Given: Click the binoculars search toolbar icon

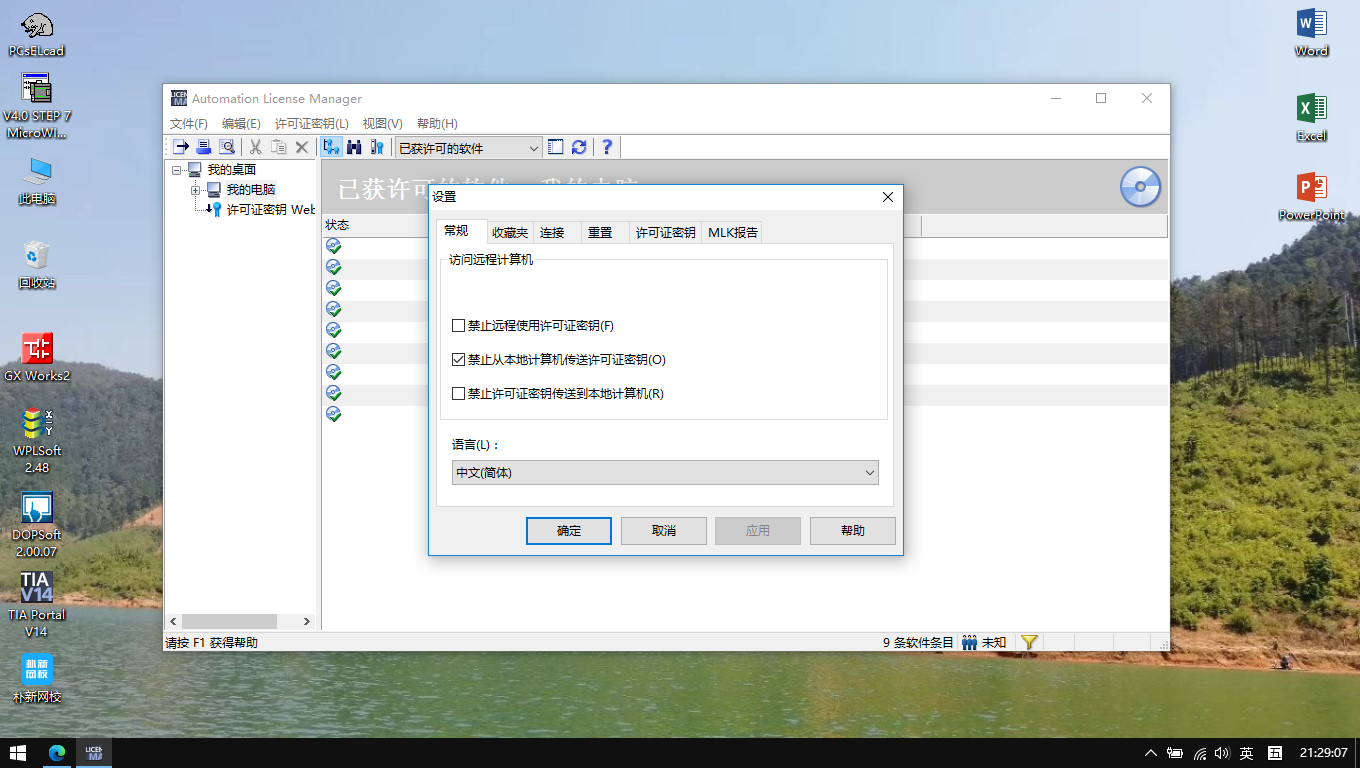Looking at the screenshot, I should tap(354, 147).
